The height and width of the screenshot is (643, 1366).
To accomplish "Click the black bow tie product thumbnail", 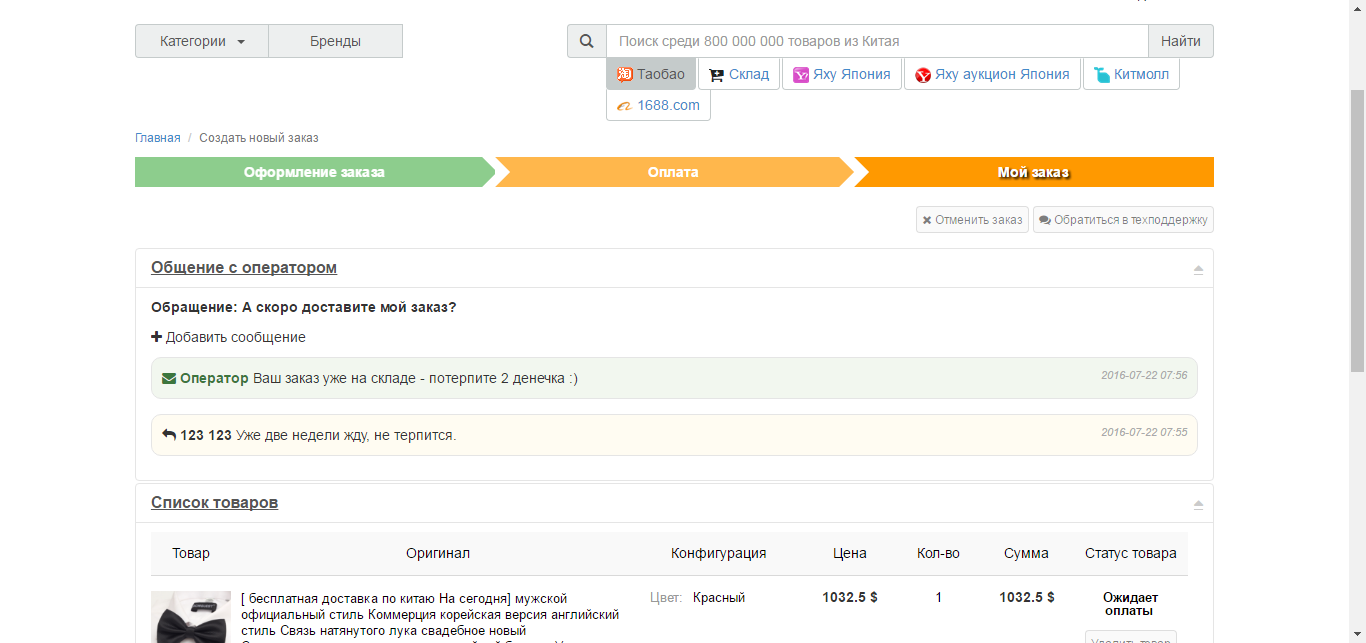I will pyautogui.click(x=191, y=617).
